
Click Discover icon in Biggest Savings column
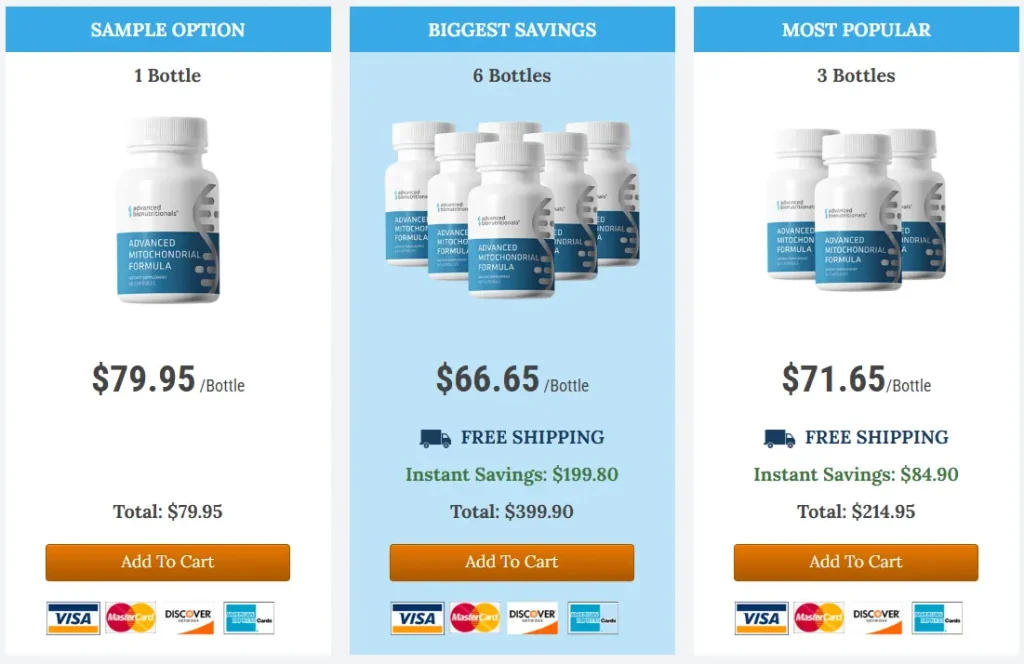532,618
